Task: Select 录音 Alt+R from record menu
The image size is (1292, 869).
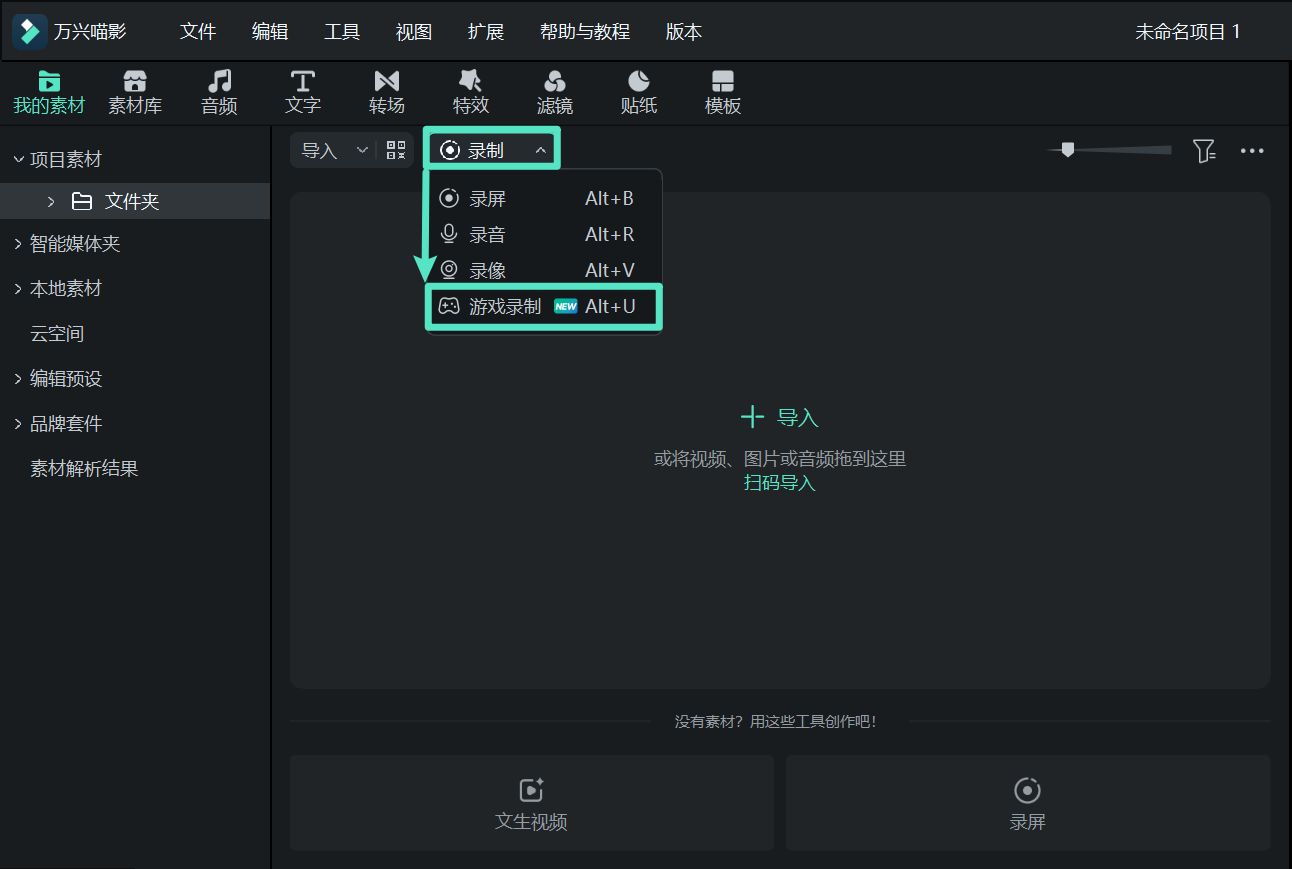Action: click(544, 235)
